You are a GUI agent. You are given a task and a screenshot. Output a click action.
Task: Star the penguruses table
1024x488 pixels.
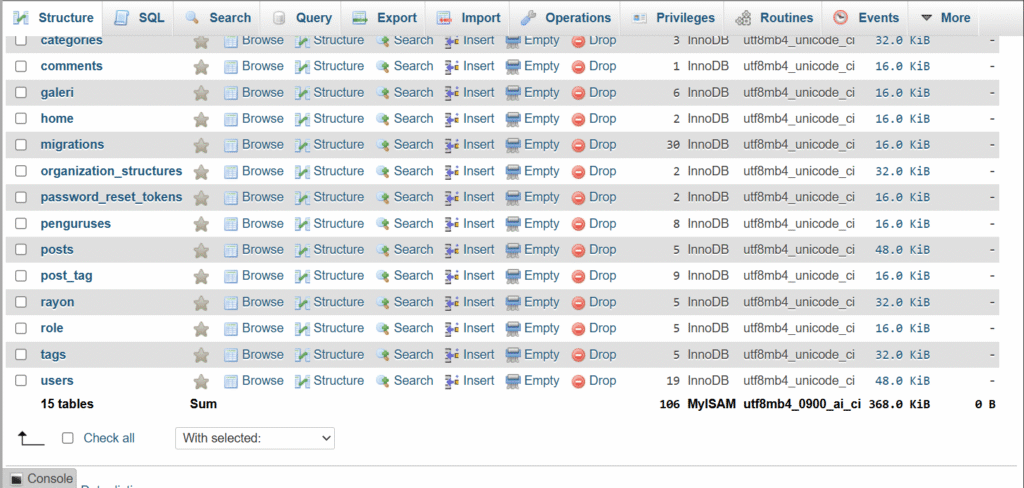coord(201,224)
